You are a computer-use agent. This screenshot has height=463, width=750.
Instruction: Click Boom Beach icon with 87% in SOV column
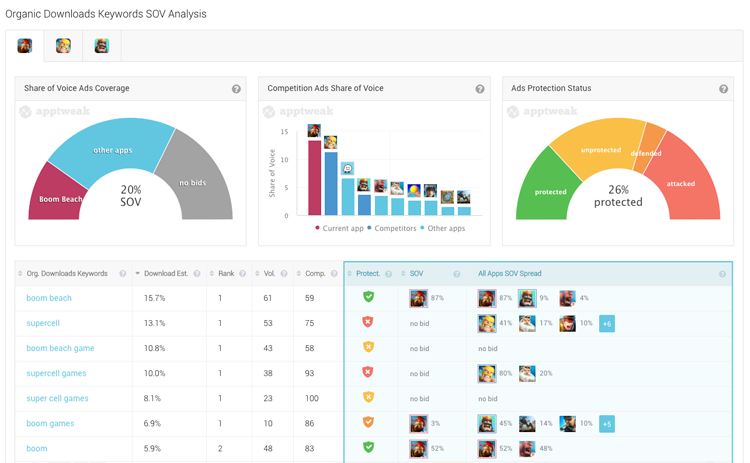click(419, 298)
